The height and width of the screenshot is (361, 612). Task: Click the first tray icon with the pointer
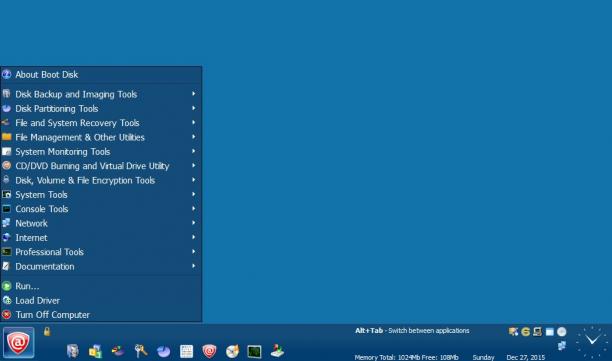pyautogui.click(x=513, y=332)
